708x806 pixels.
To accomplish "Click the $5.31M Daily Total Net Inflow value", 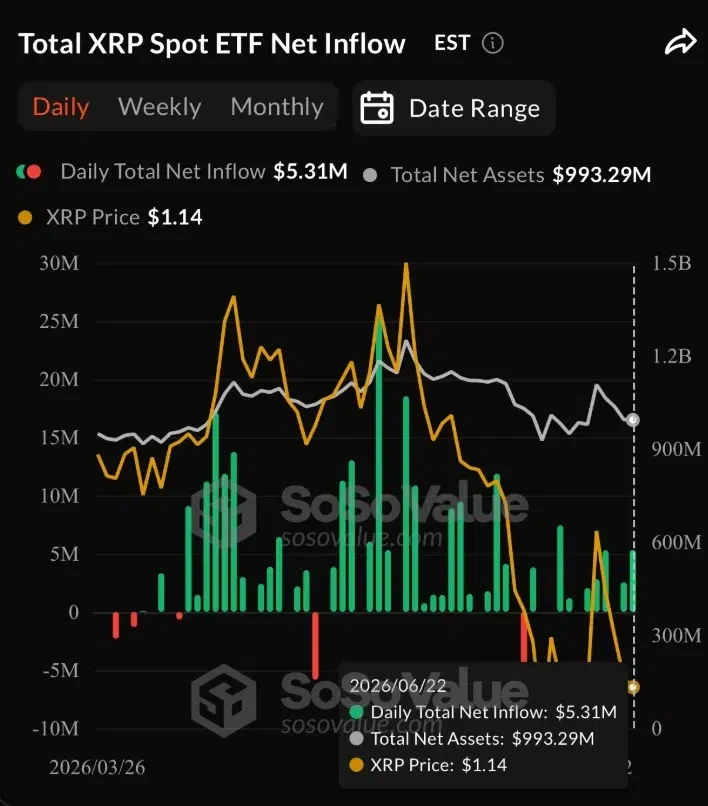I will click(311, 172).
